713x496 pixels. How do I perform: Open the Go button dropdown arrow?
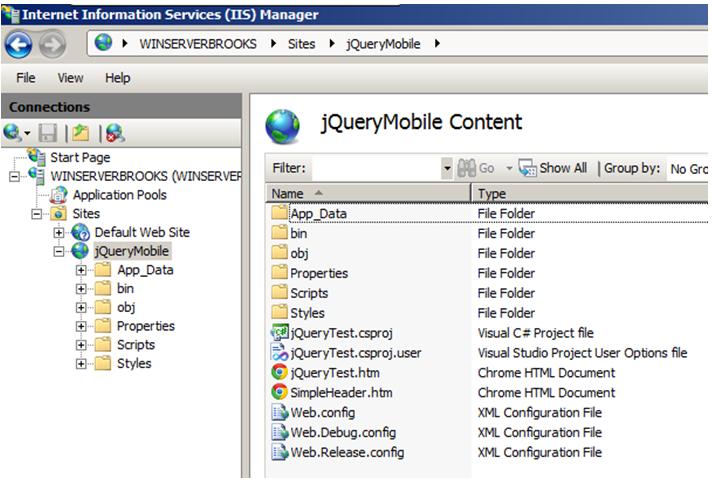[509, 169]
